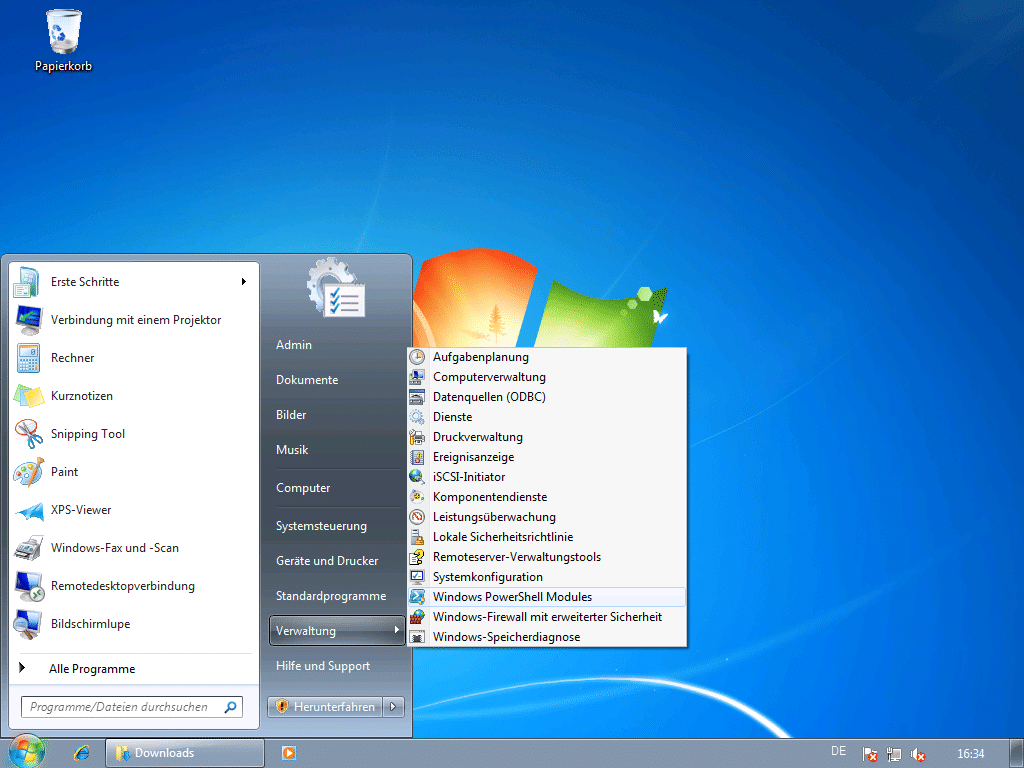Click the network status tray icon
The width and height of the screenshot is (1024, 768).
pyautogui.click(x=893, y=754)
